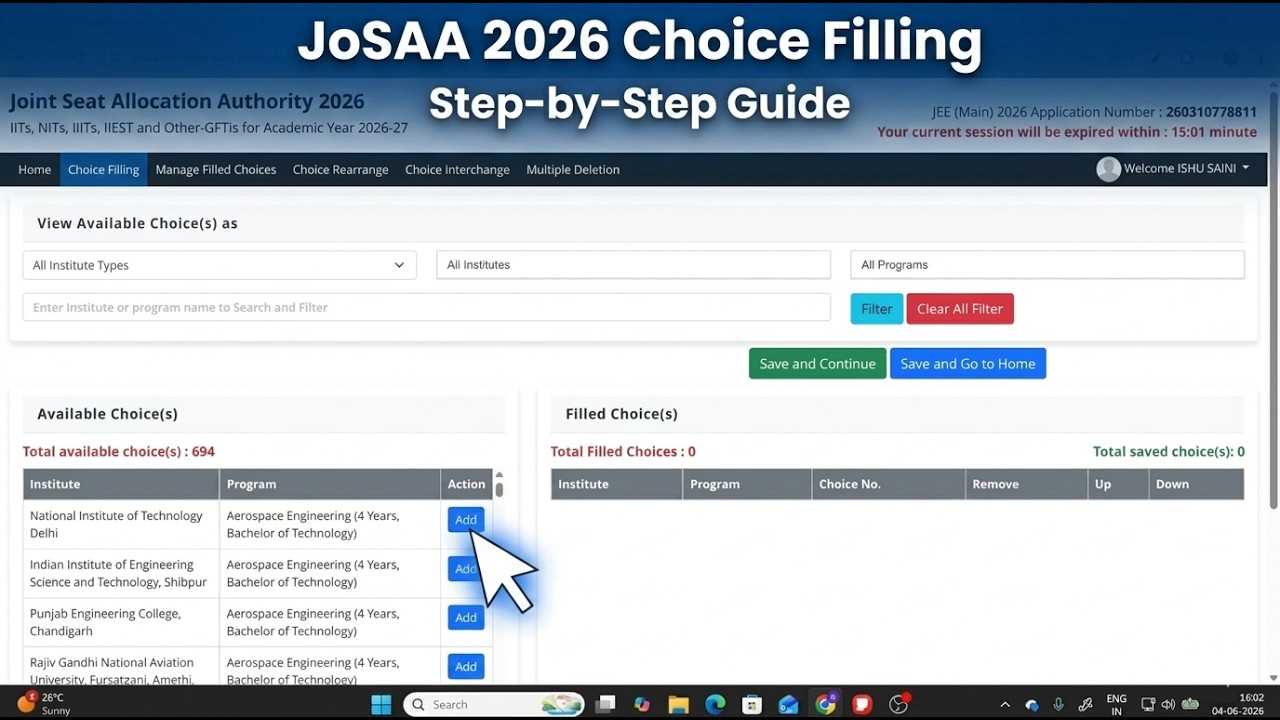
Task: Click the Joint Seat Allocation Authority 2026 title
Action: tap(187, 102)
